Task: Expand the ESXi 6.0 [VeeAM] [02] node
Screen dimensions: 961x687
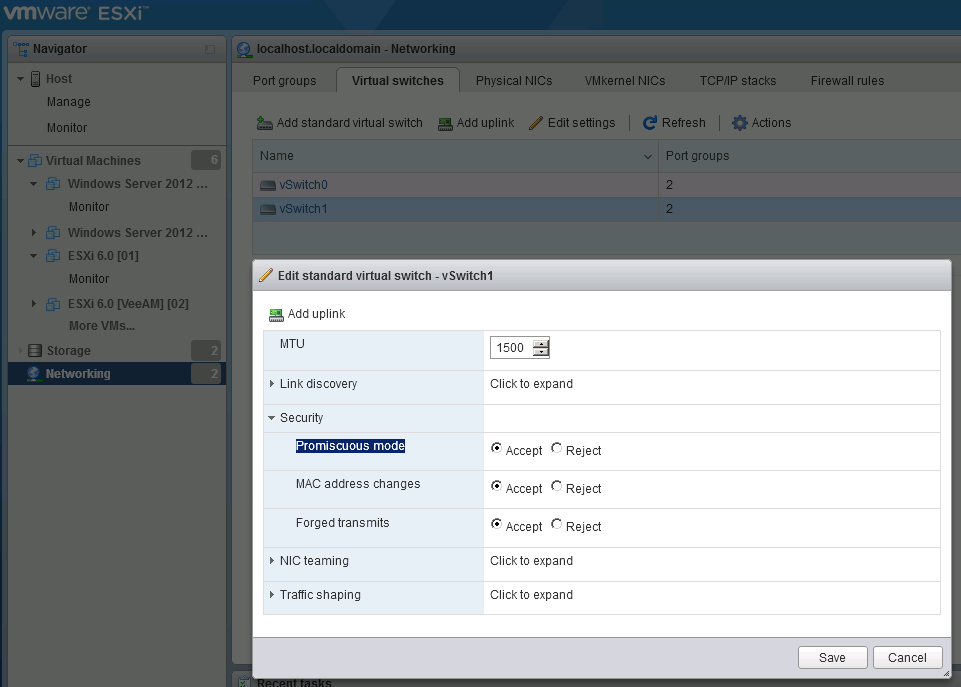Action: point(34,303)
